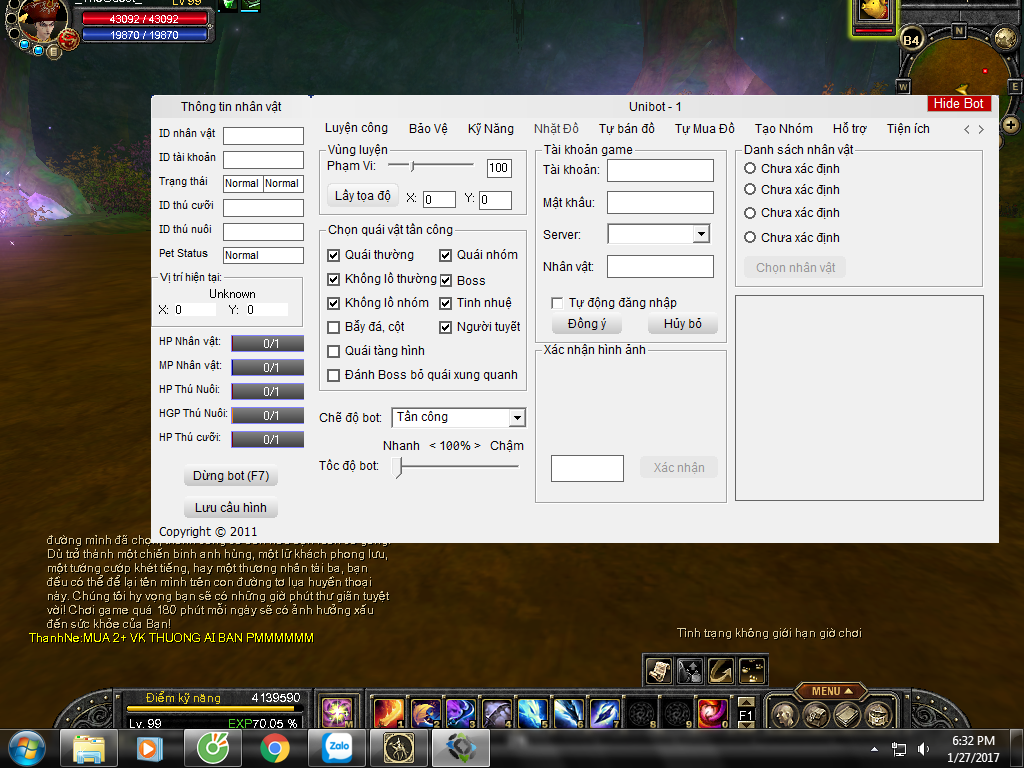Click the image verification code field
This screenshot has width=1024, height=768.
587,468
